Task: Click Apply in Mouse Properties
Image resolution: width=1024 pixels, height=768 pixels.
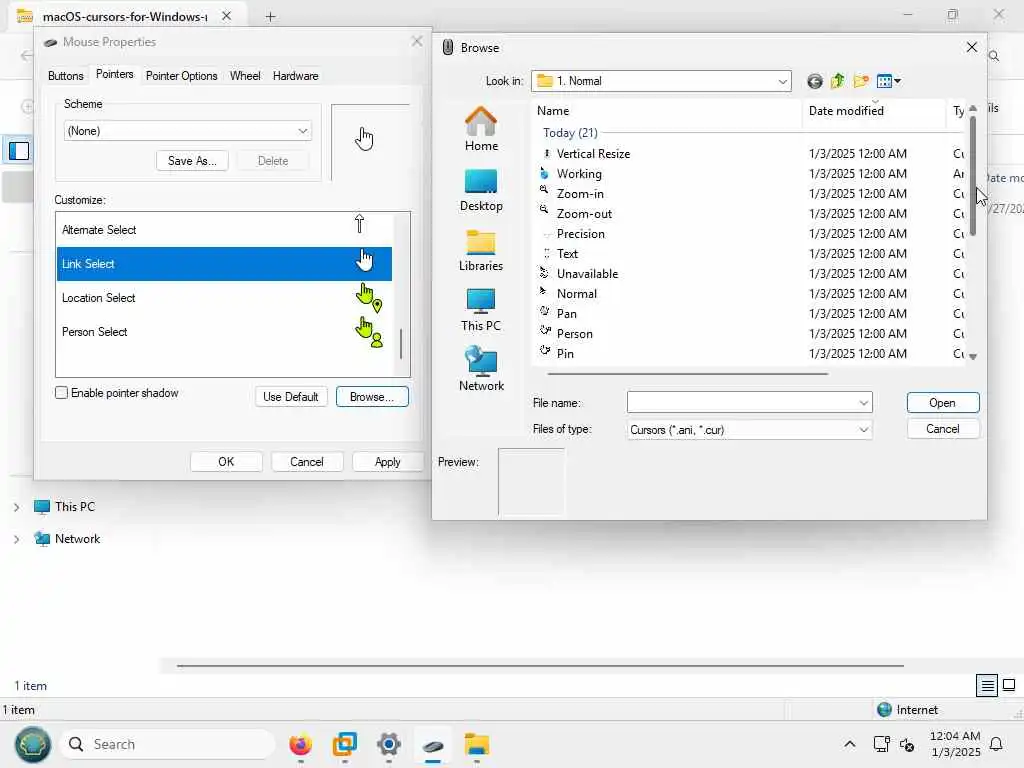Action: (387, 462)
